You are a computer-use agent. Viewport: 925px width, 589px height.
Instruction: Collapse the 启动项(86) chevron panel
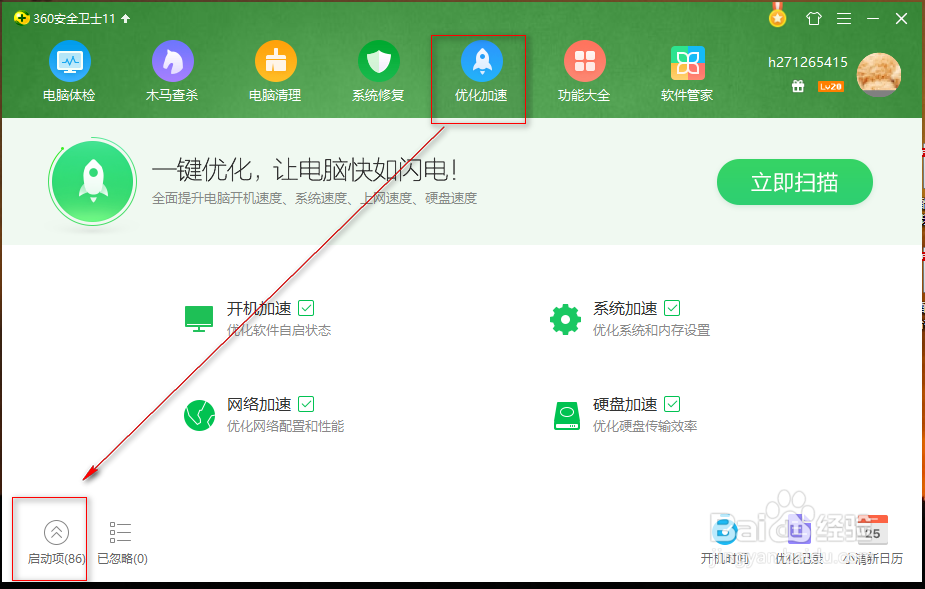[x=55, y=531]
